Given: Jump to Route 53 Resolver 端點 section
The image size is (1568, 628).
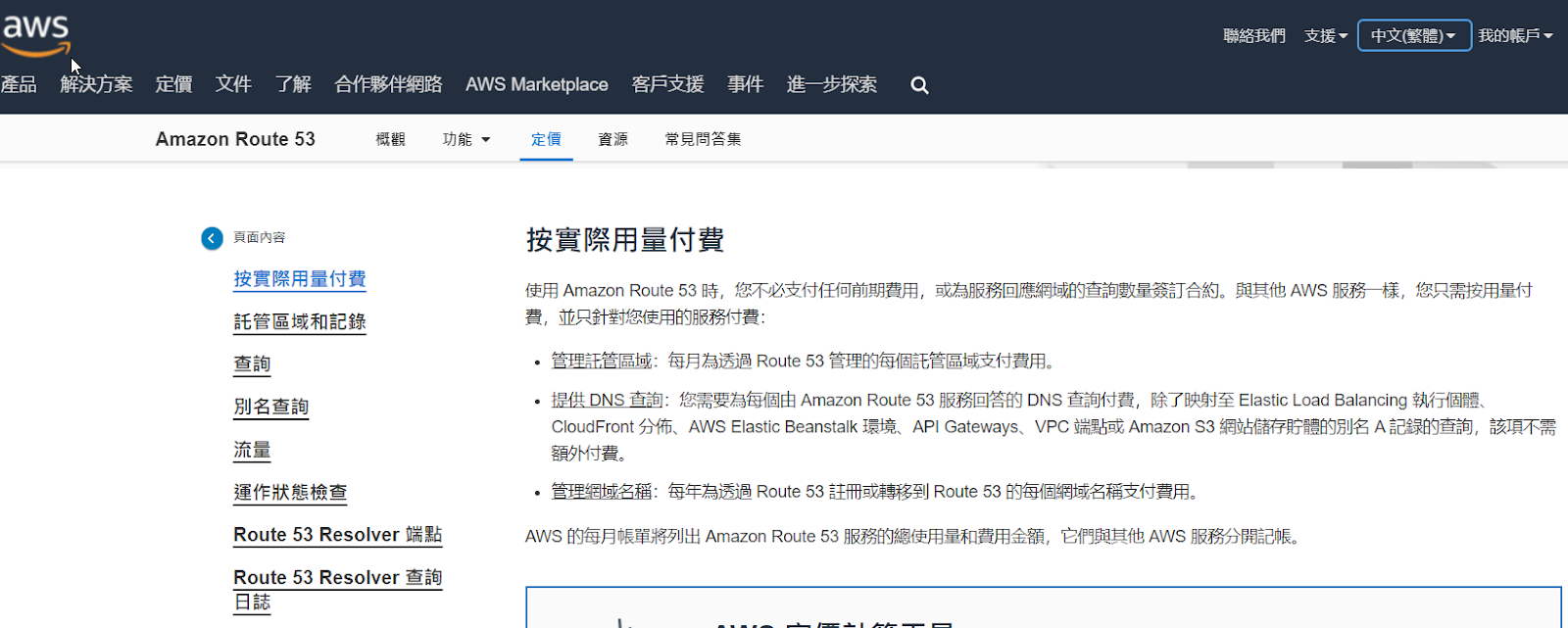Looking at the screenshot, I should tap(338, 535).
